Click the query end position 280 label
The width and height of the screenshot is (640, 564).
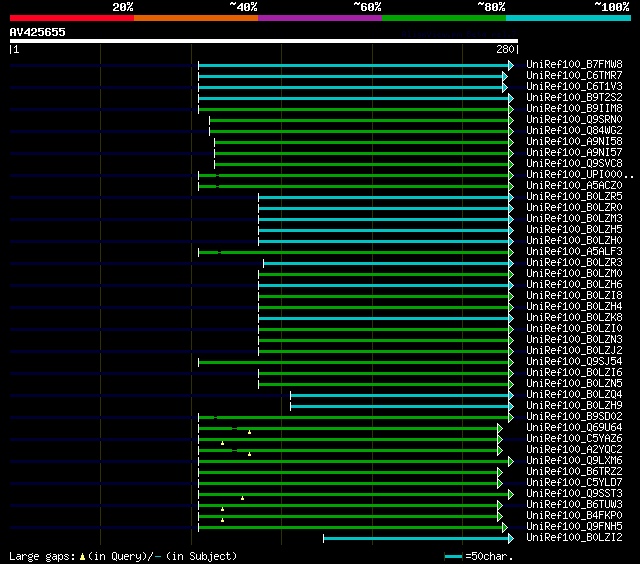(x=505, y=49)
